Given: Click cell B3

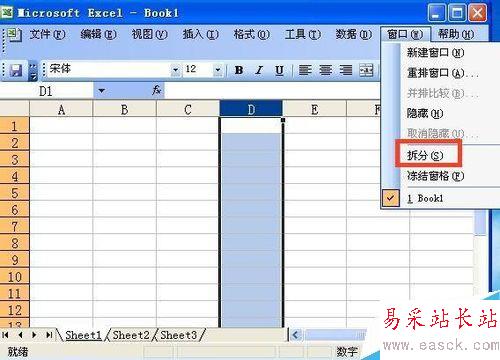Looking at the screenshot, I should click(125, 159).
